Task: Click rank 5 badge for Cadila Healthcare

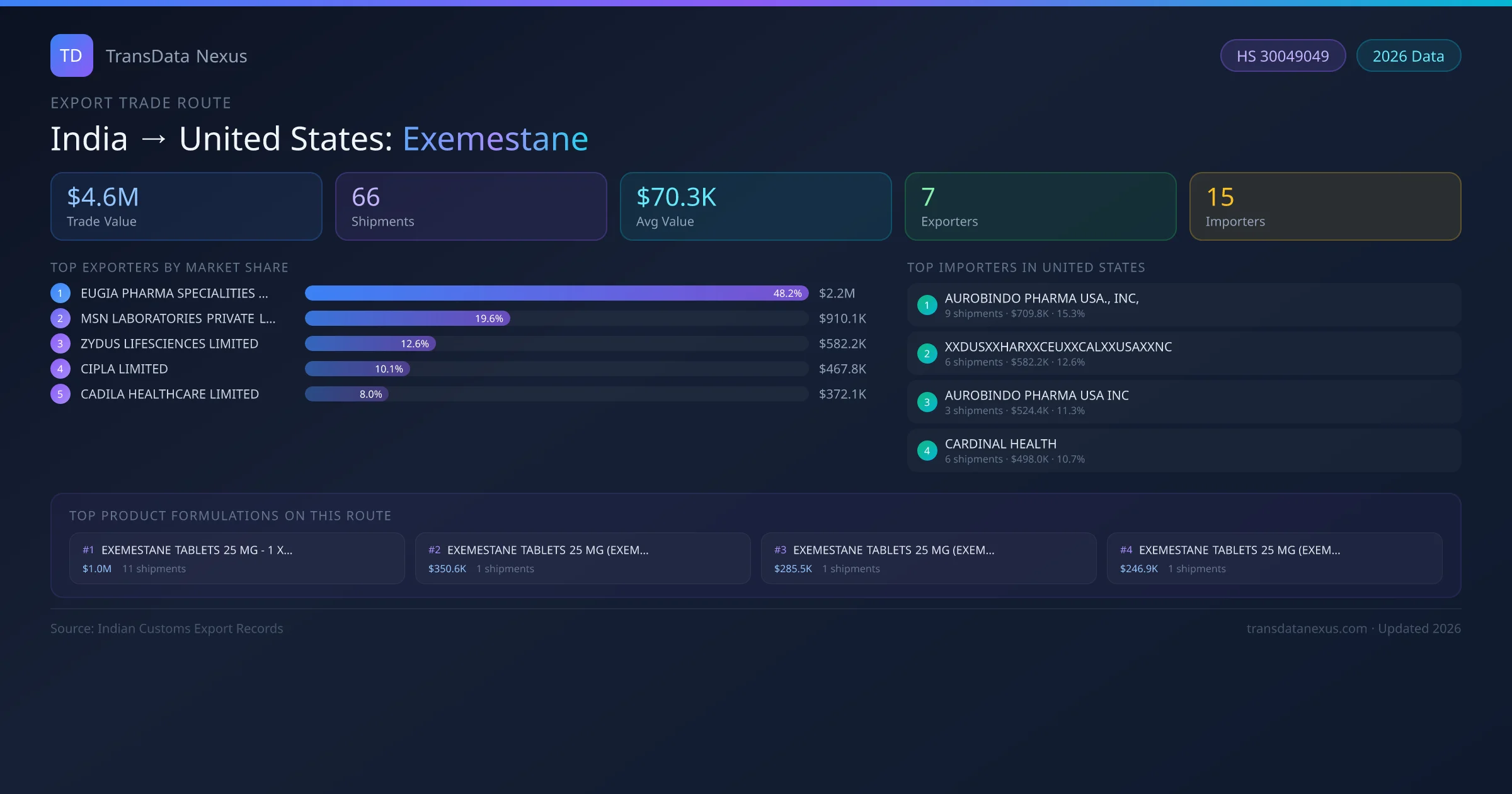Action: [60, 394]
